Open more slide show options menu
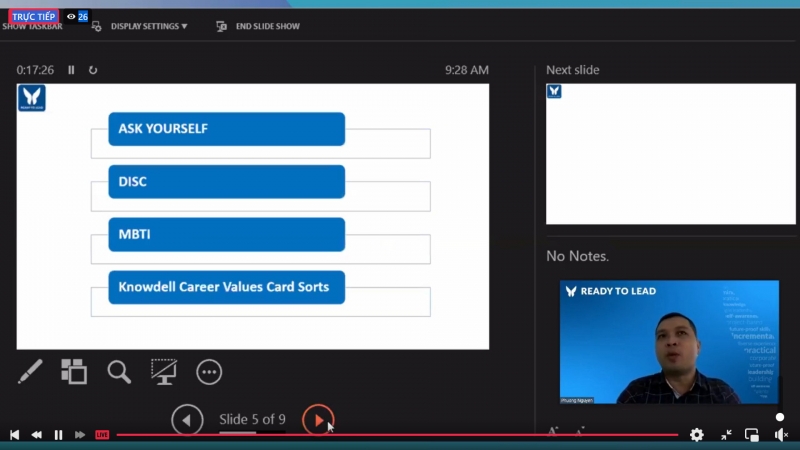 pos(209,372)
